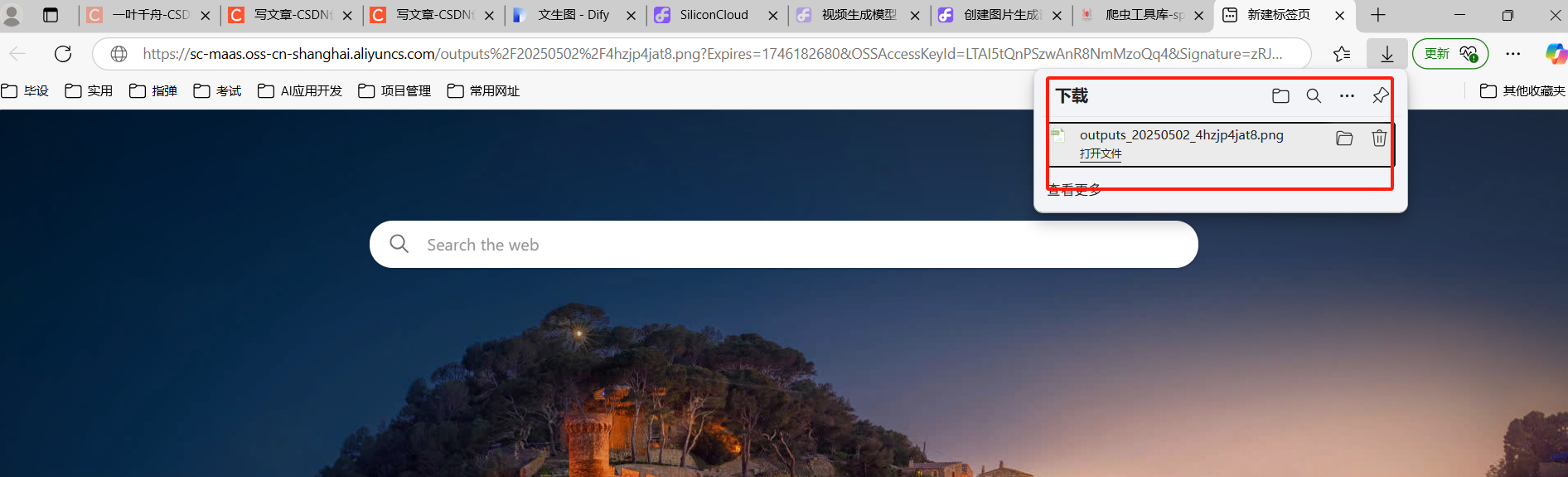Open the 其他收藏夹 folder
Image resolution: width=1568 pixels, height=477 pixels.
coord(1523,91)
